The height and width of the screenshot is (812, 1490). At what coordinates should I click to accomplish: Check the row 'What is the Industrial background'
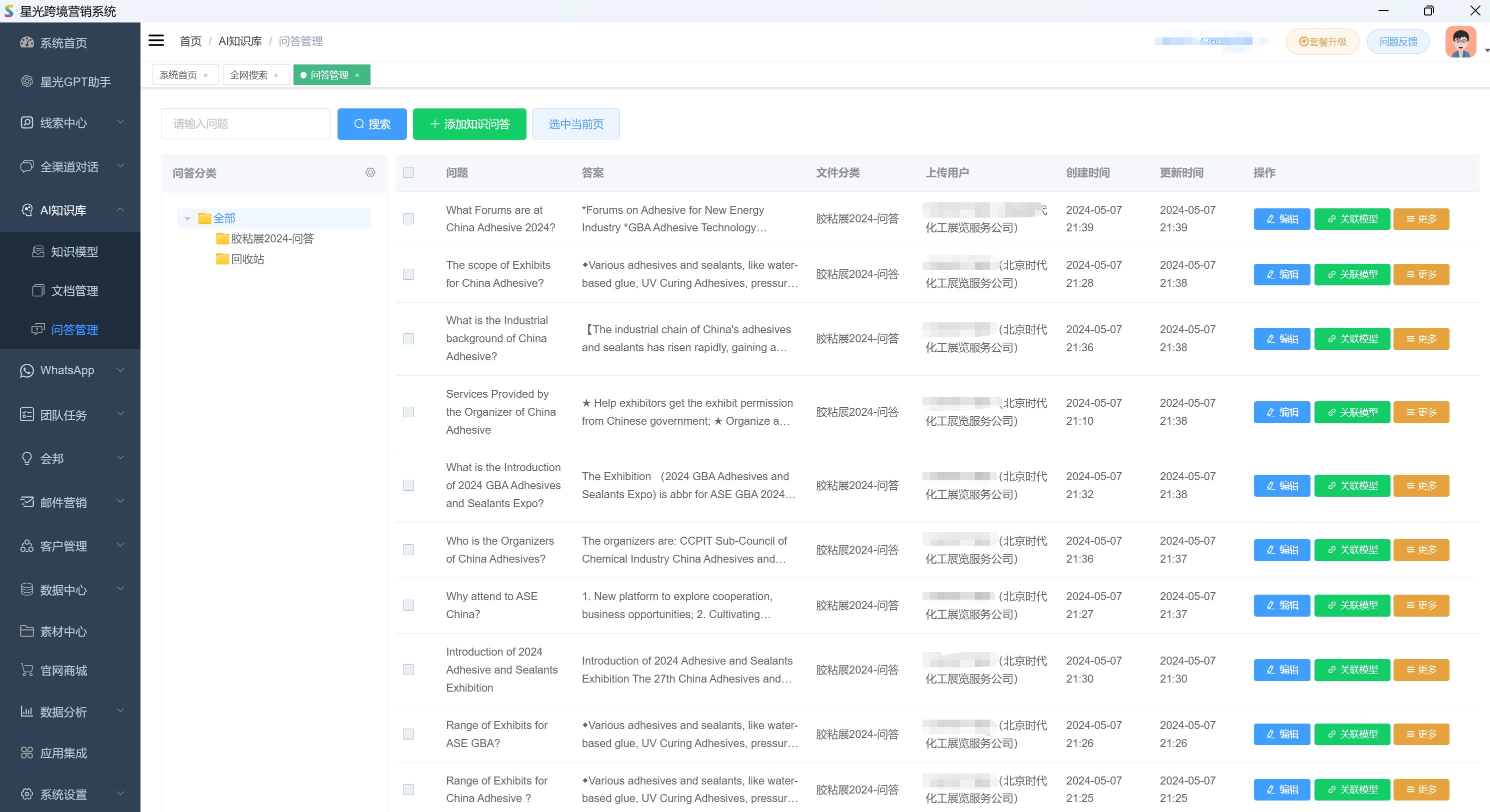[408, 338]
